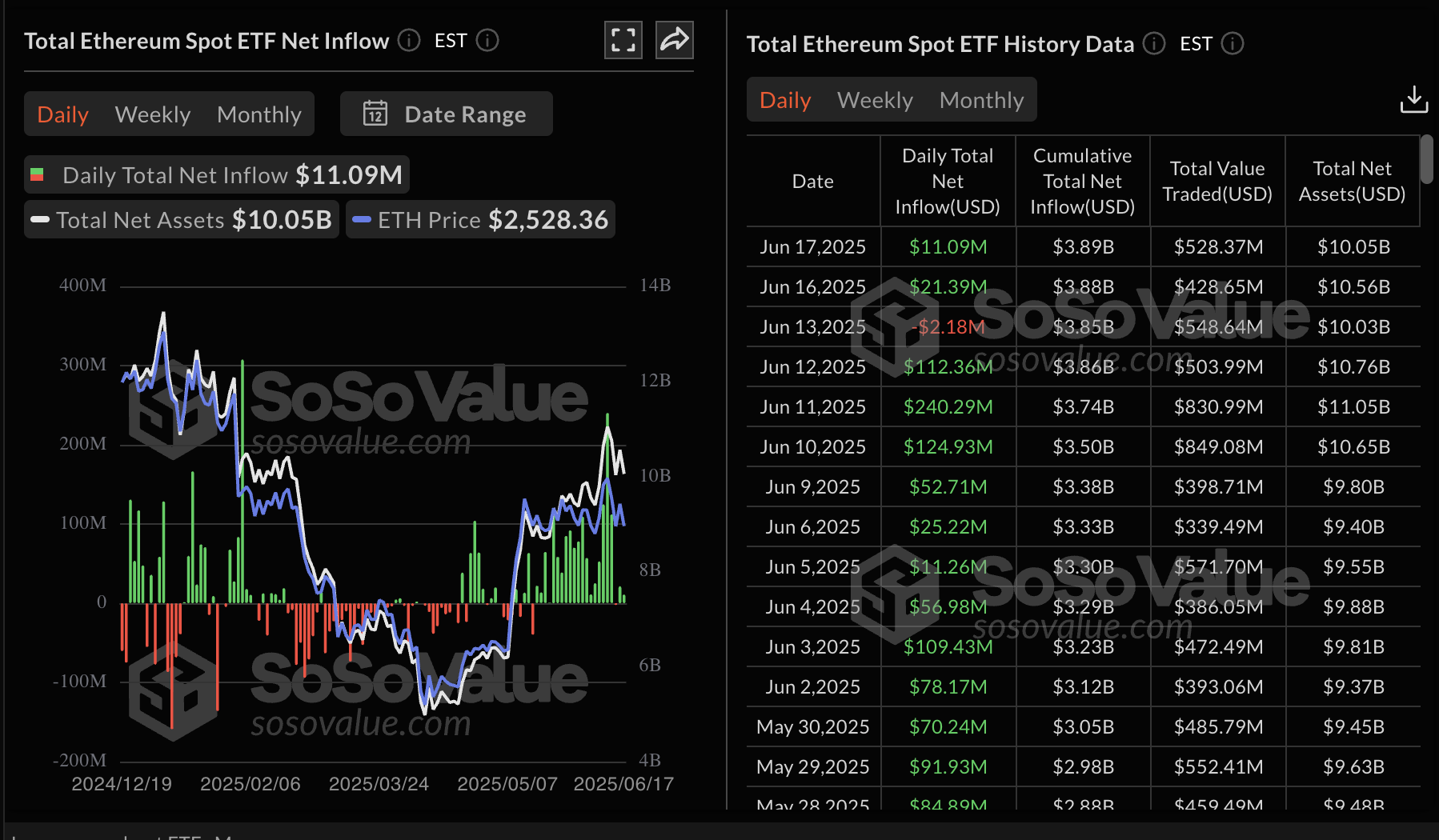Click info icon next to table EST label
1439x840 pixels.
(x=1233, y=43)
